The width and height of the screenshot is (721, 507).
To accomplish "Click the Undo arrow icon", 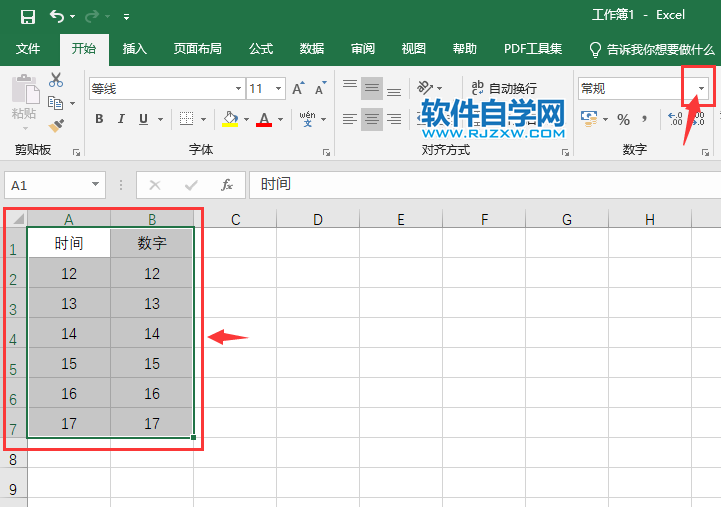I will [57, 17].
